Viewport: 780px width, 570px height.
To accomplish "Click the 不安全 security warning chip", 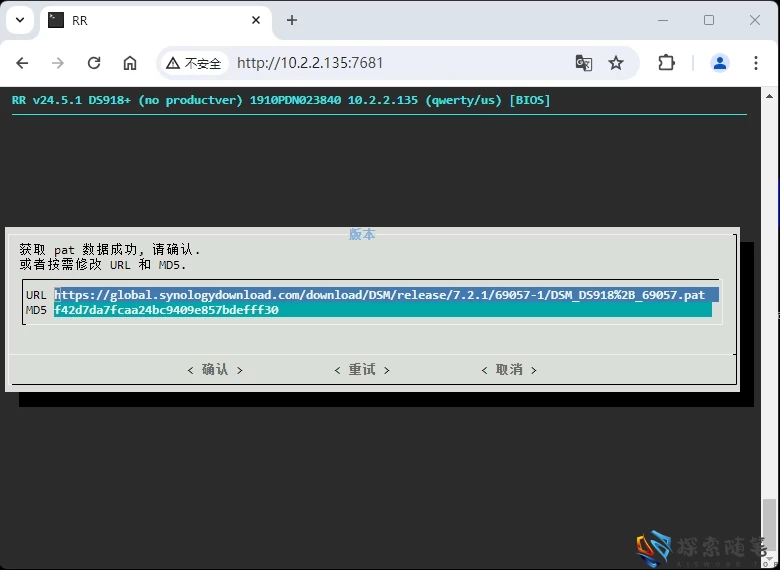I will click(x=194, y=63).
